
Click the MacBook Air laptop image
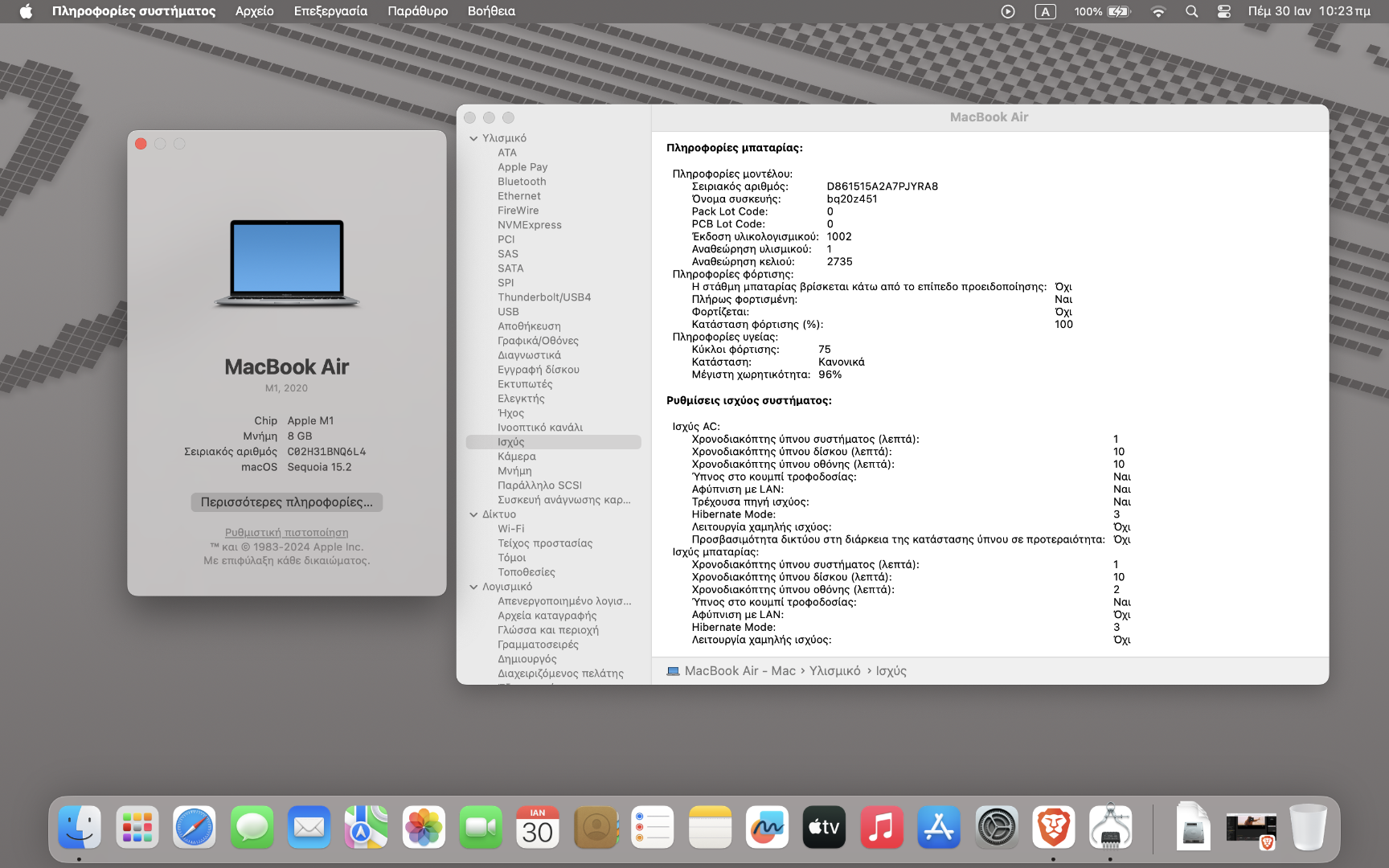coord(287,264)
